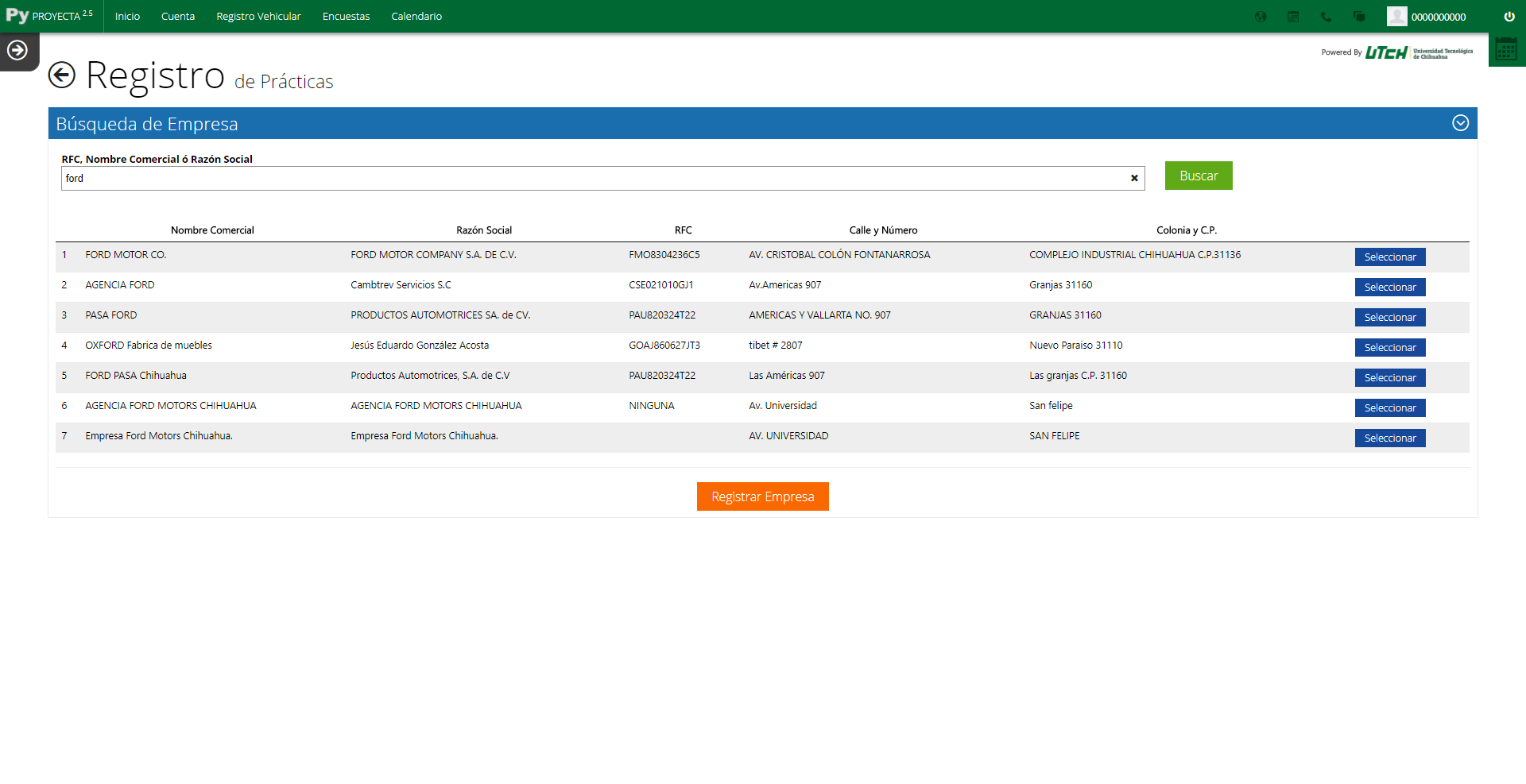This screenshot has width=1526, height=784.
Task: Click the power logout icon
Action: [1509, 17]
